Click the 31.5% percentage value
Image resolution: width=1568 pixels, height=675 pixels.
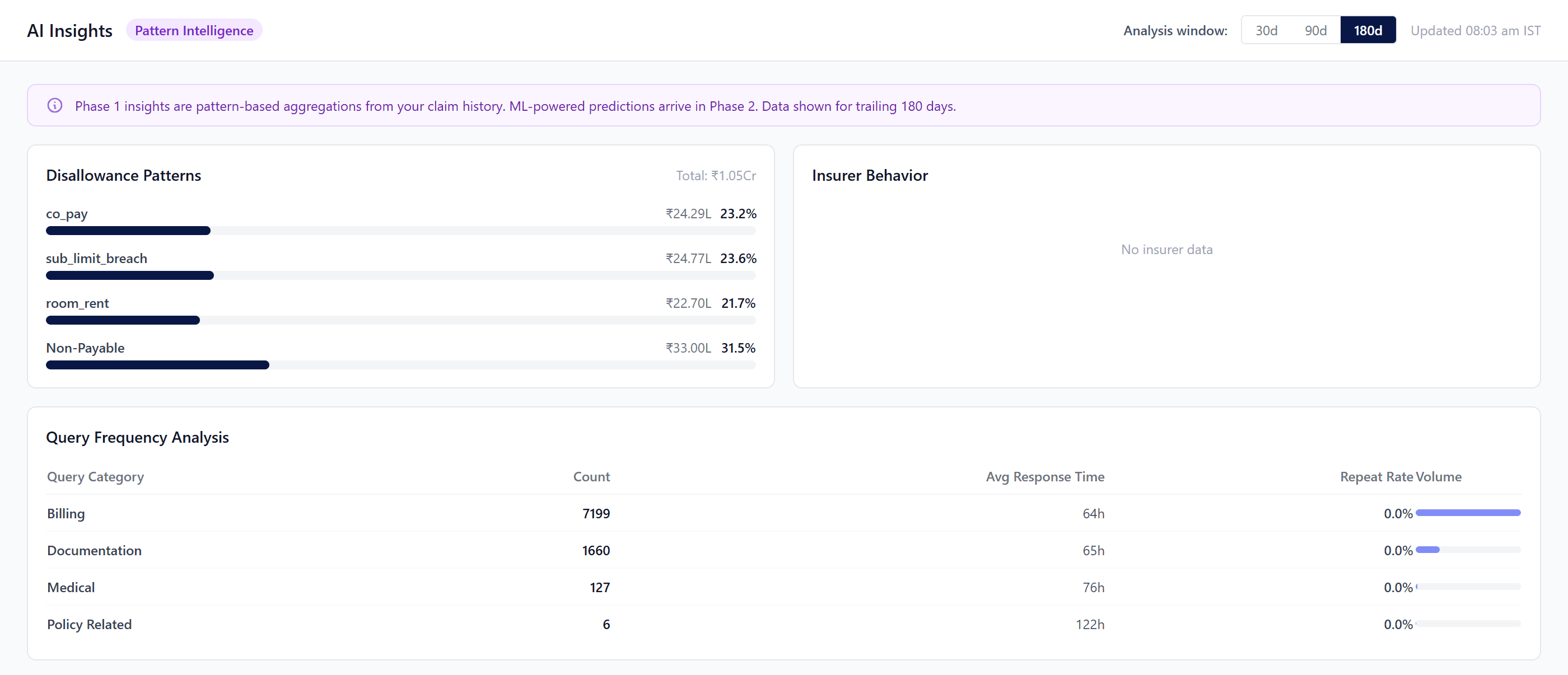[738, 348]
